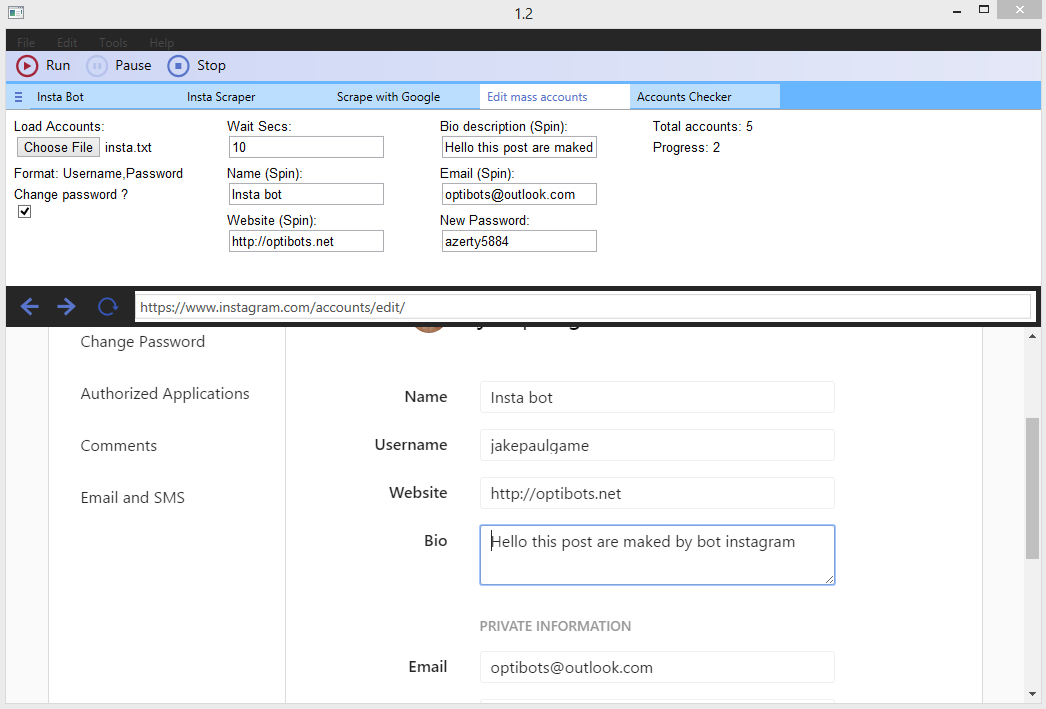Click the Instagram Email field
Image resolution: width=1046 pixels, height=709 pixels.
657,668
